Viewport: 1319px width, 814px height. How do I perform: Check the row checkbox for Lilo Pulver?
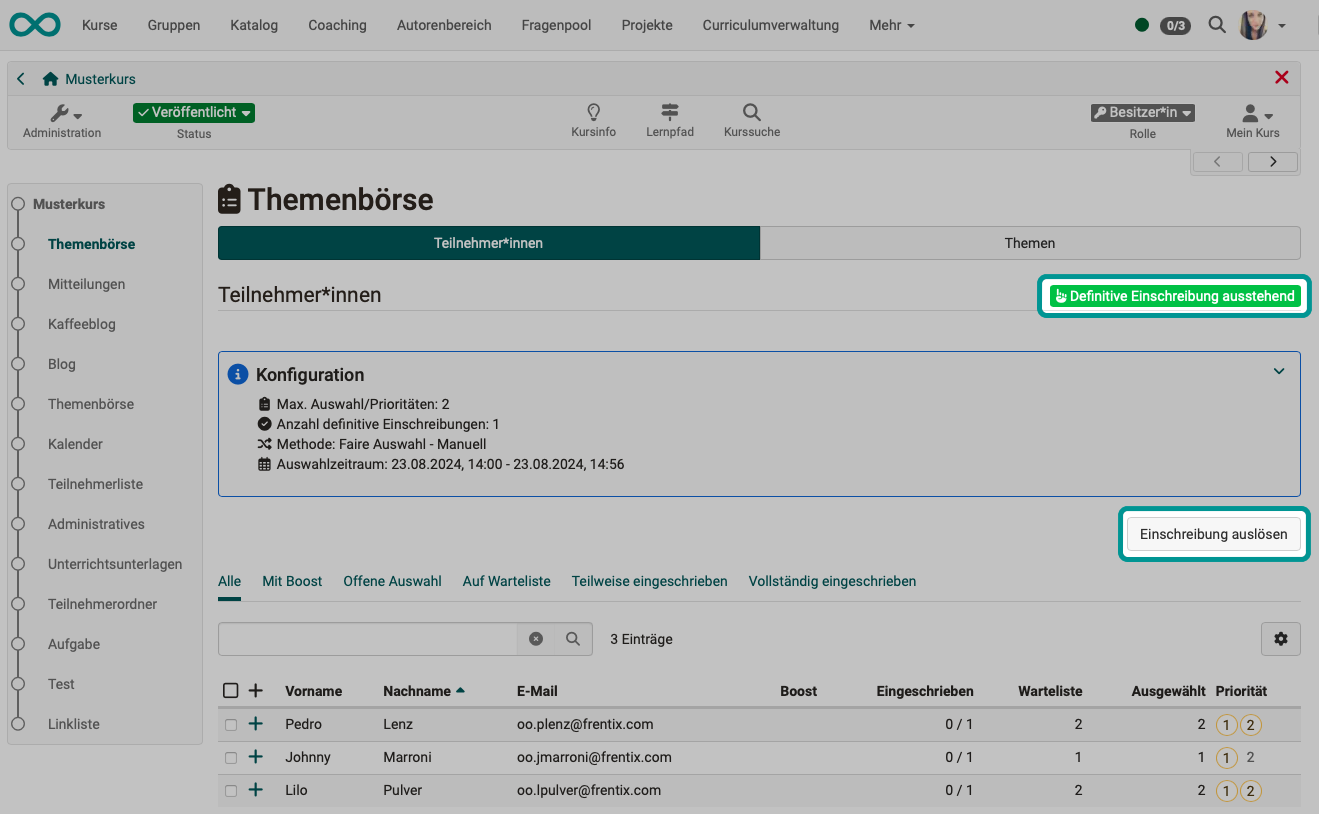click(231, 790)
